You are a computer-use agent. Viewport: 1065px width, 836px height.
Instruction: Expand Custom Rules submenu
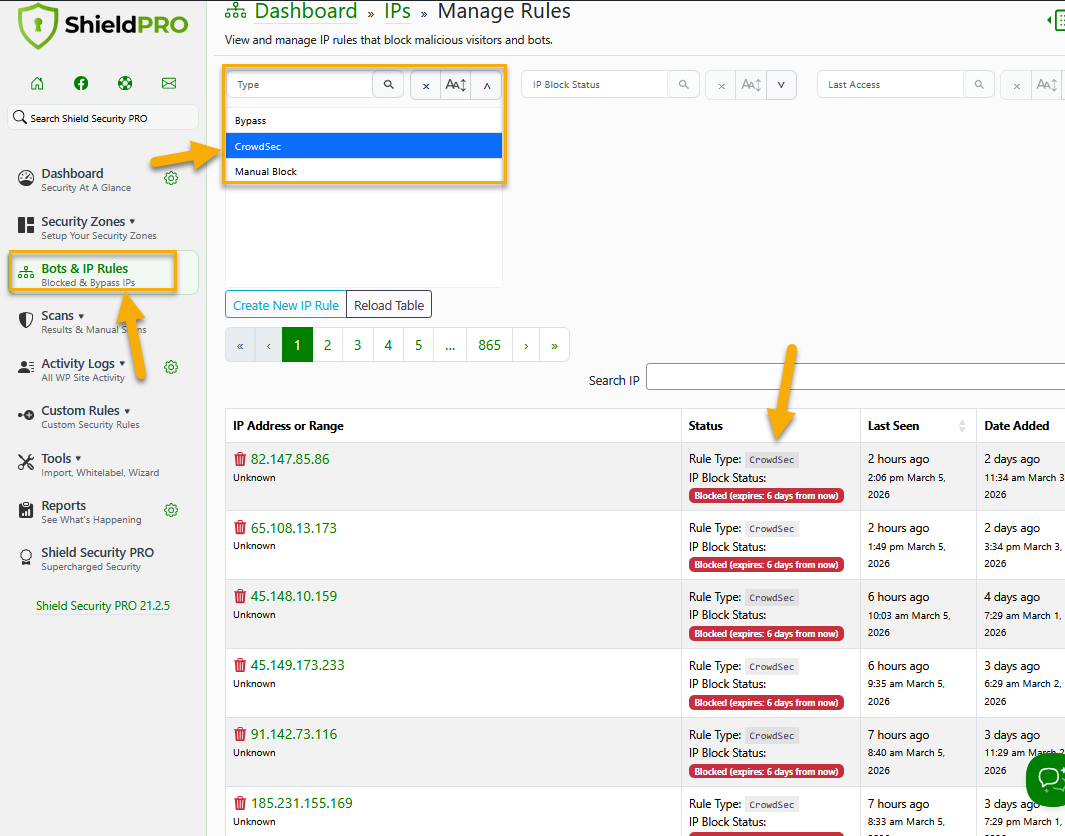[x=127, y=412]
